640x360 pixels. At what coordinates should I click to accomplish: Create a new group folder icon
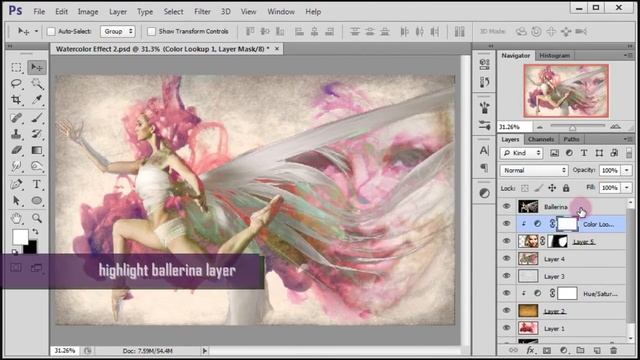pos(580,350)
